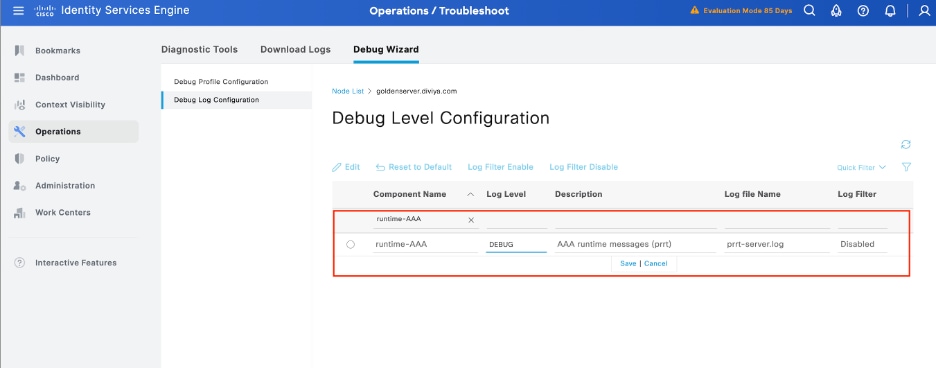
Task: Click the Log file Name column header
Action: point(752,194)
